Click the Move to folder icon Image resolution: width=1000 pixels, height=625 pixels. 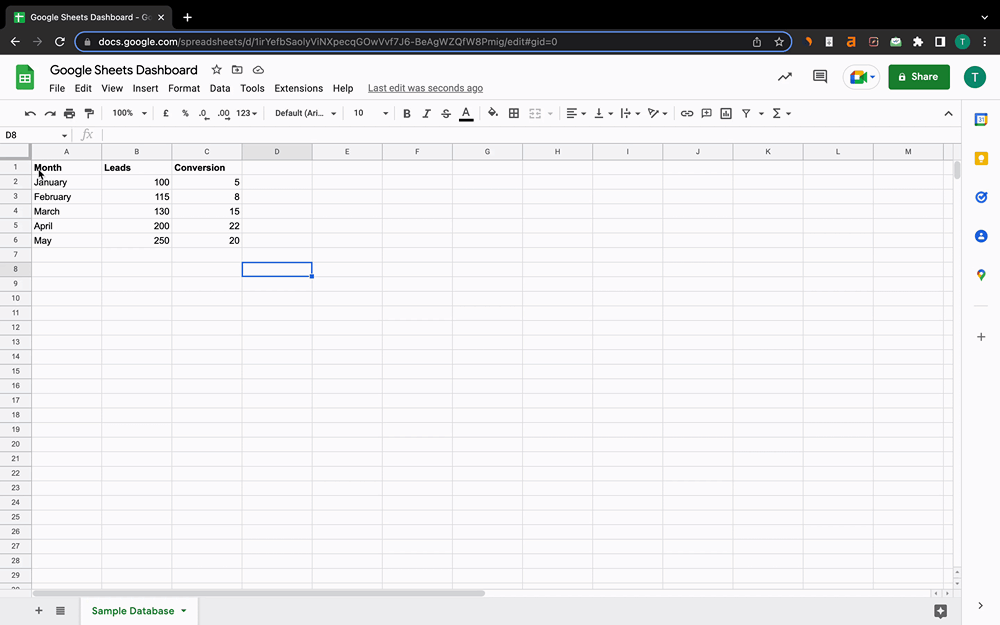(237, 70)
